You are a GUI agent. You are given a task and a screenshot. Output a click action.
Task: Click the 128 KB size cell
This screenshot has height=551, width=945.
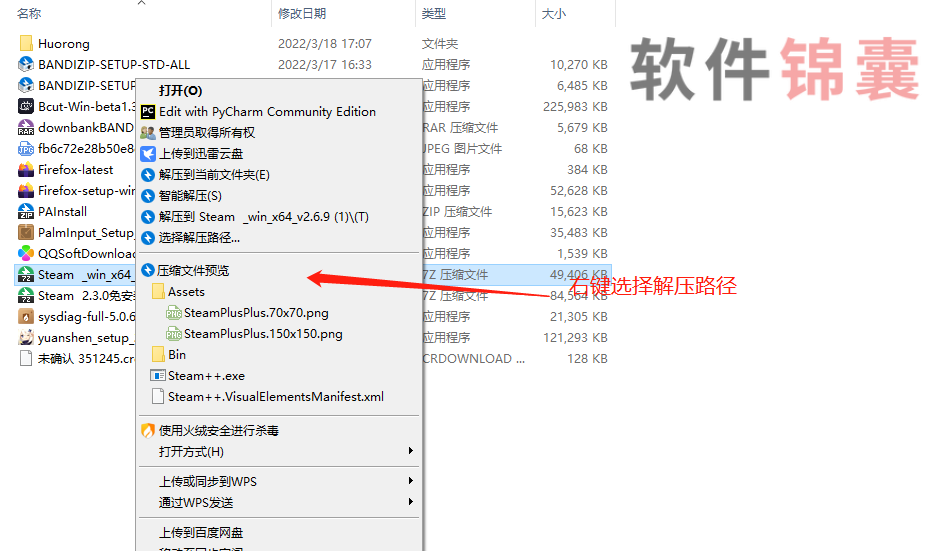pyautogui.click(x=587, y=359)
